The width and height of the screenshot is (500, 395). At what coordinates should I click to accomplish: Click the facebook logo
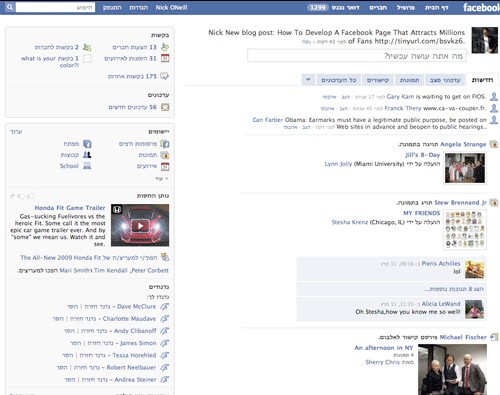click(x=481, y=7)
